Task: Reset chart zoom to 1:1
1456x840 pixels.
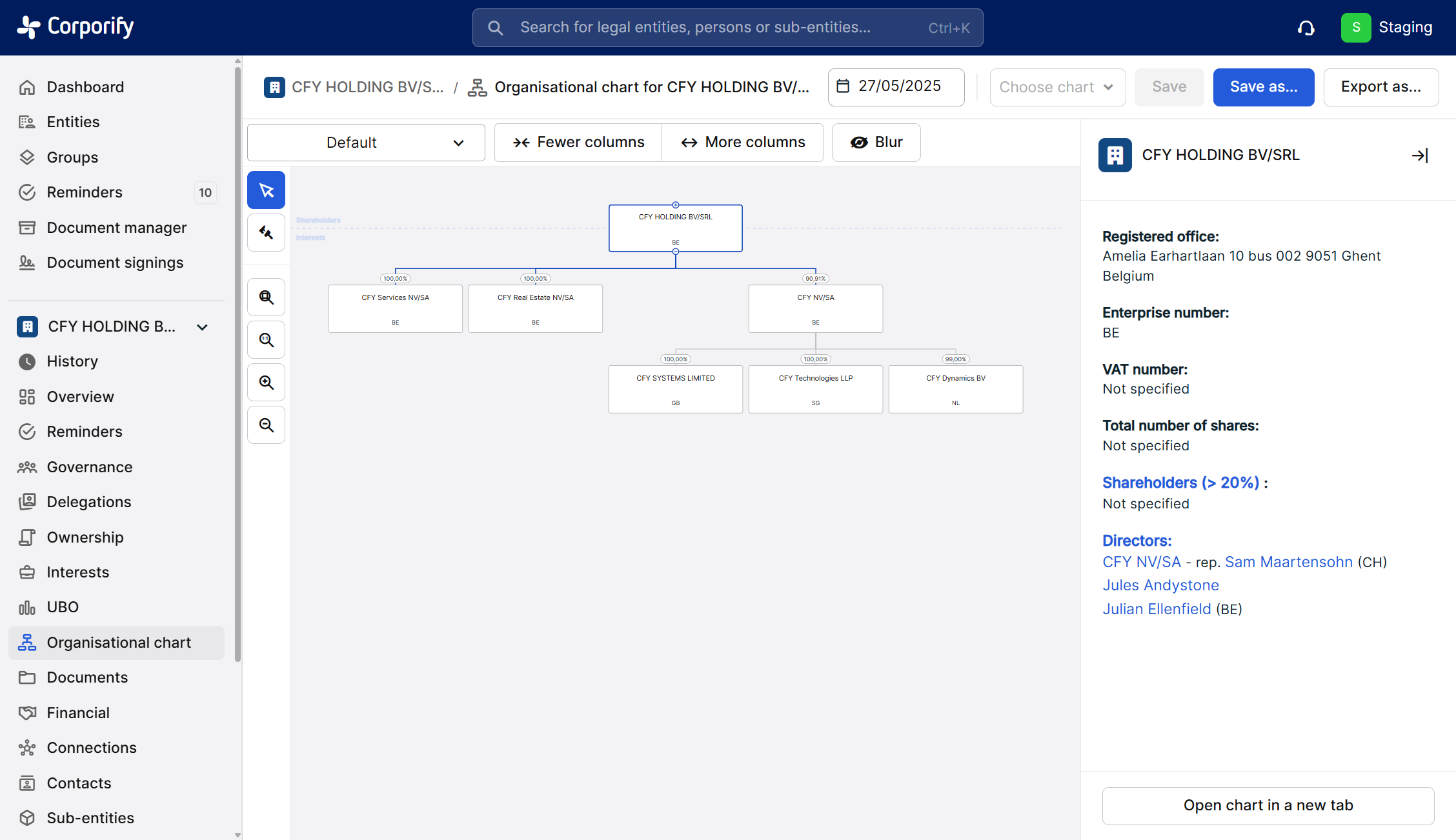Action: point(266,340)
